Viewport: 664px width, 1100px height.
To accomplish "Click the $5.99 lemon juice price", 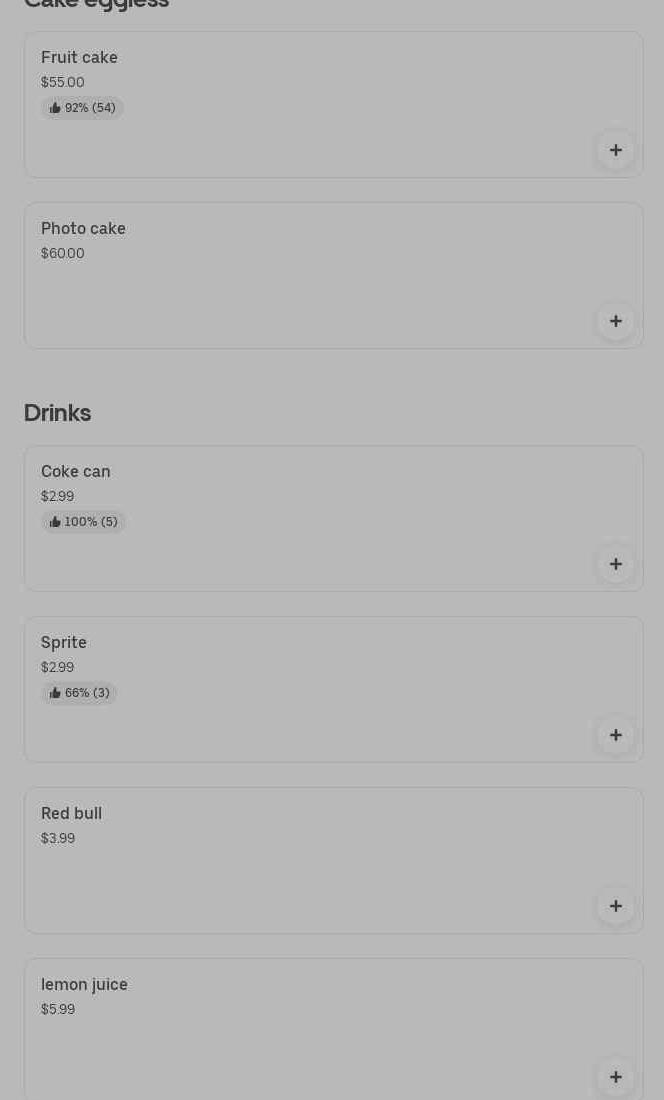I will 57,1010.
